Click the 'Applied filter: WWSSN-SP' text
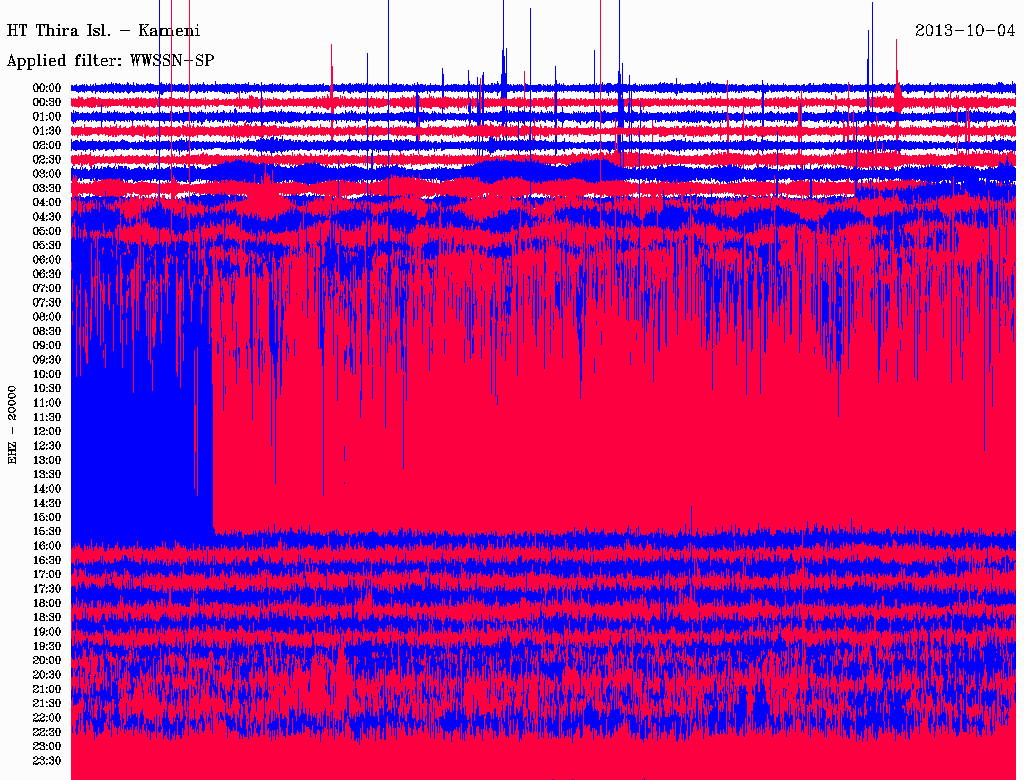 [110, 61]
